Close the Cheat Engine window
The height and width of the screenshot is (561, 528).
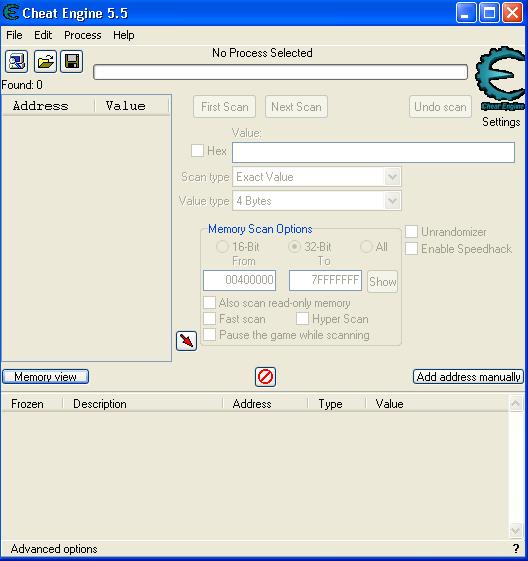coord(513,13)
